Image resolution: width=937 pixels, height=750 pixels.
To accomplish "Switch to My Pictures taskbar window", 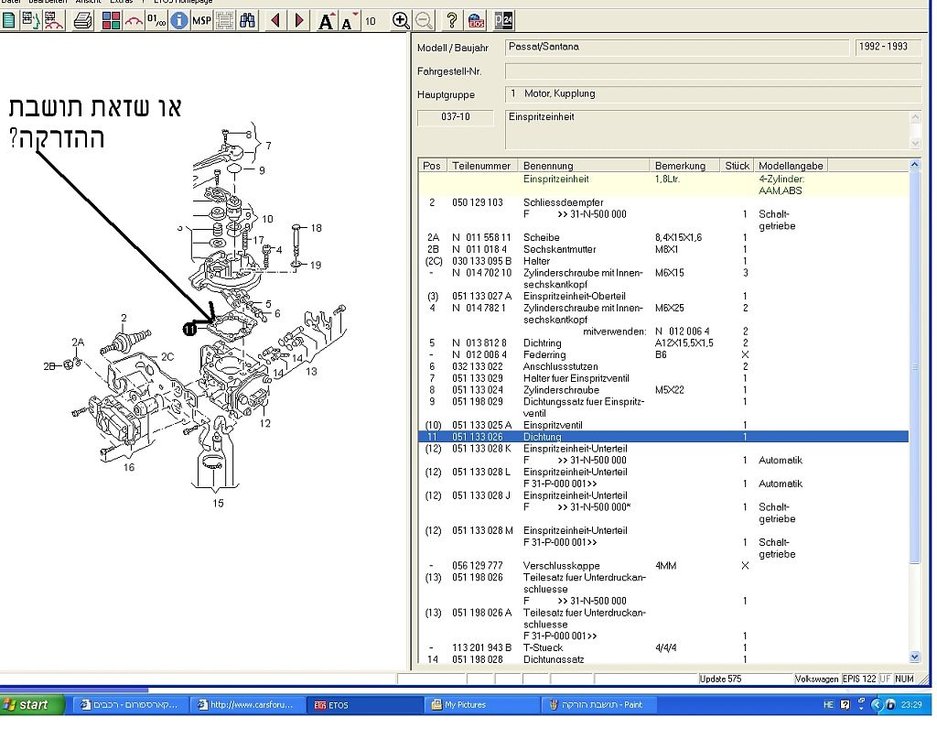I will 480,705.
